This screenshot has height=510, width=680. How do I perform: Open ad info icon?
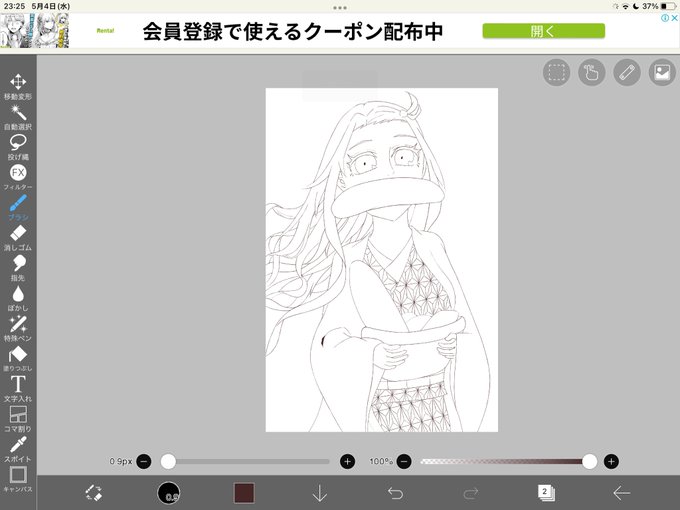coord(665,18)
